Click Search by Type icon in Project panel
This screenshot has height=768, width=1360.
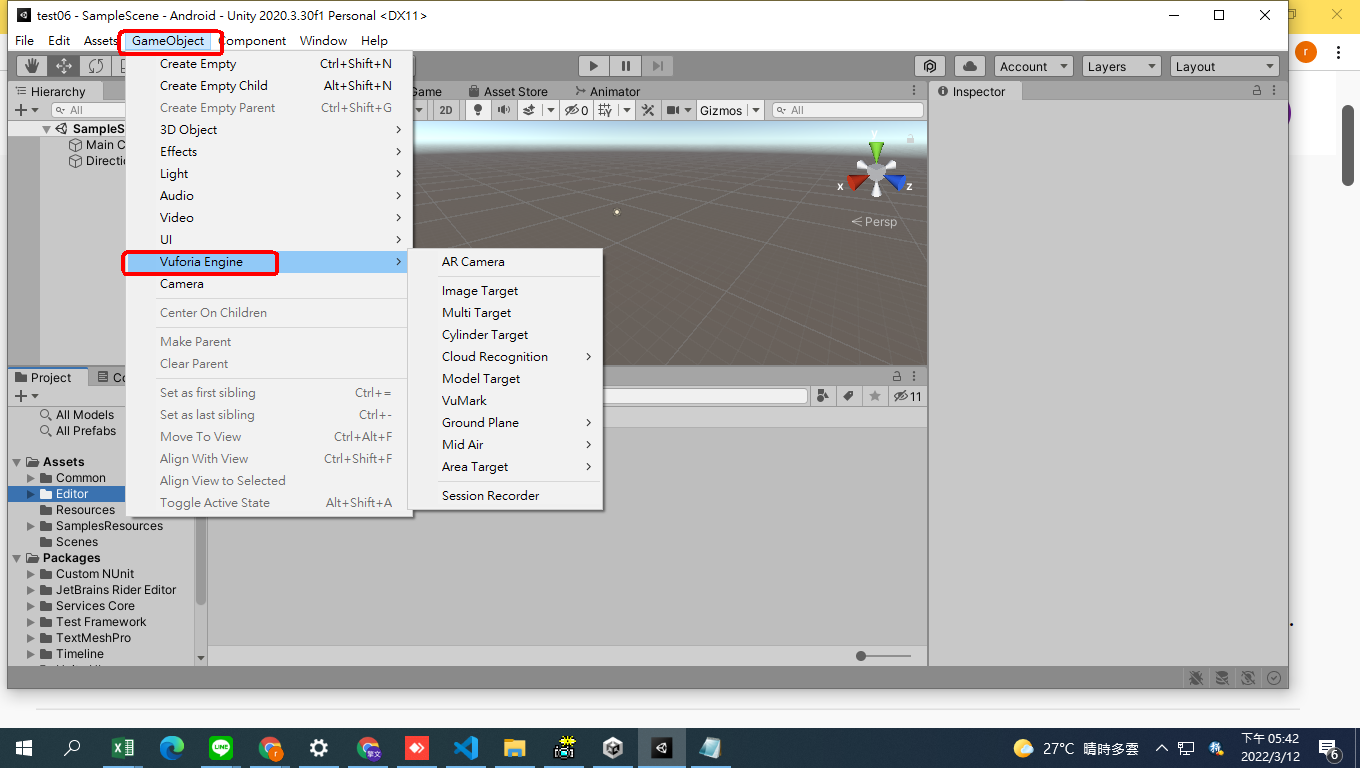pos(823,396)
